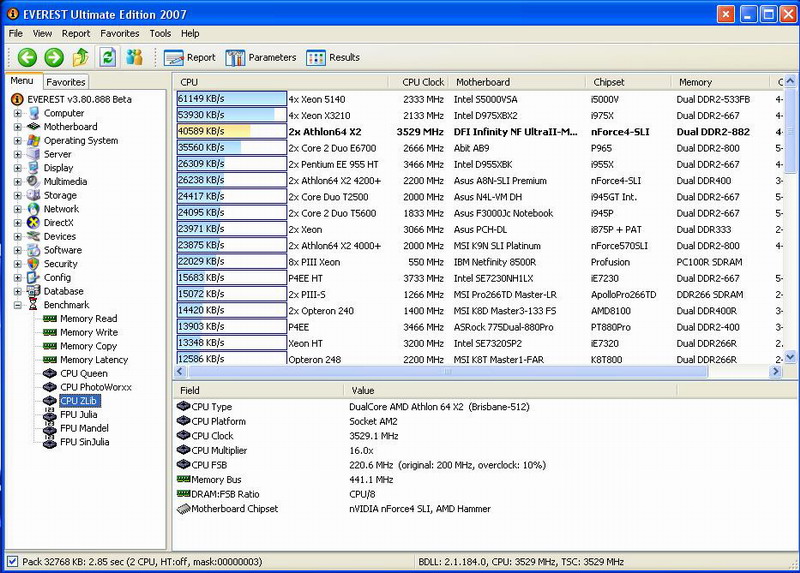Select the Motherboard tree icon
This screenshot has width=800, height=573.
tap(34, 127)
